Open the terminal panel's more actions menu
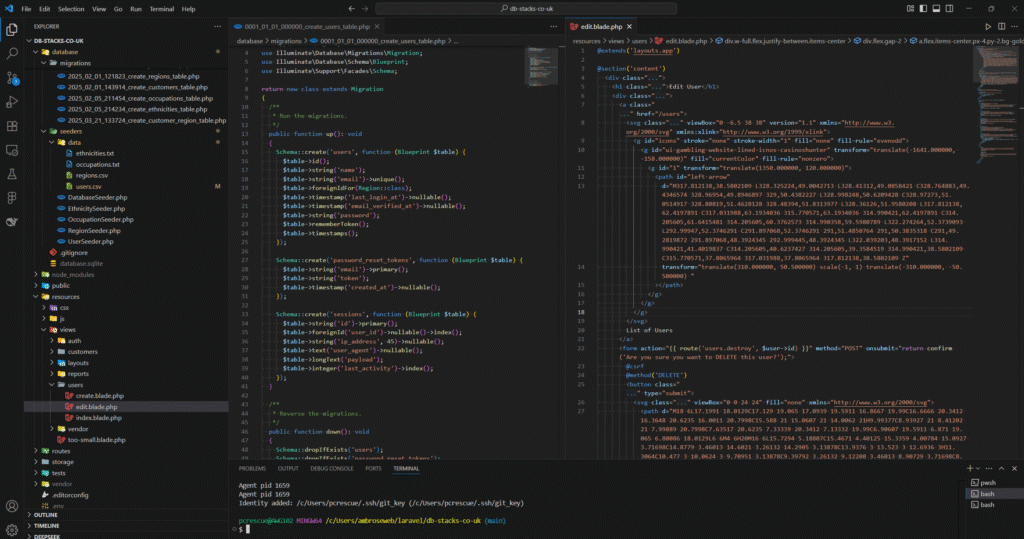1024x539 pixels. point(989,468)
